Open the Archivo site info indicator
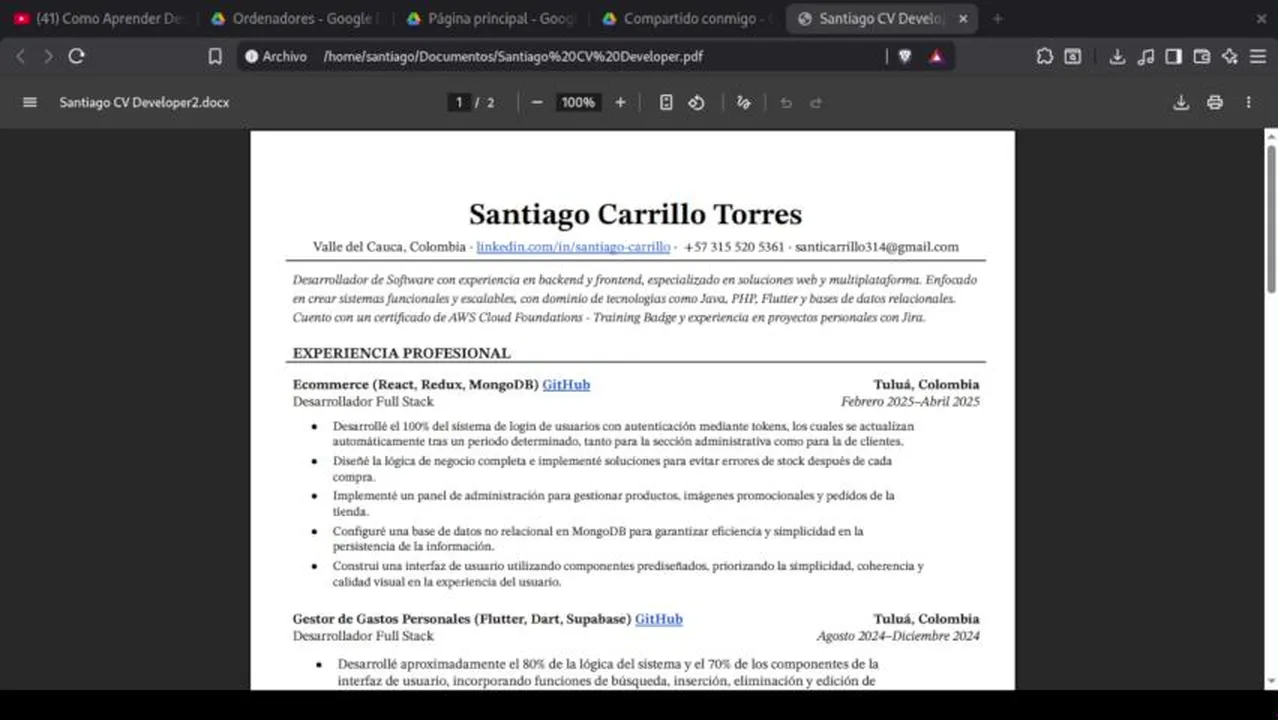This screenshot has height=720, width=1278. point(276,57)
